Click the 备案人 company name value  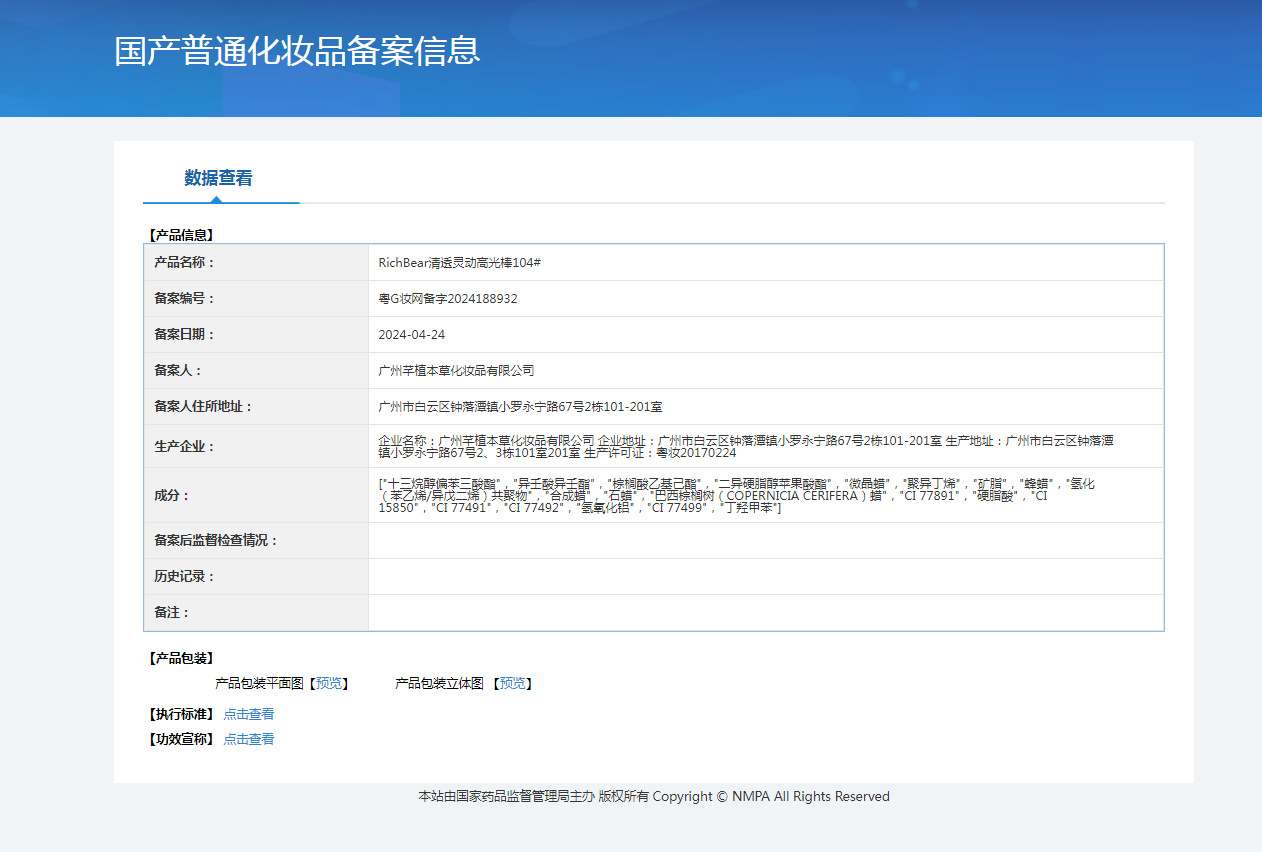click(x=456, y=371)
